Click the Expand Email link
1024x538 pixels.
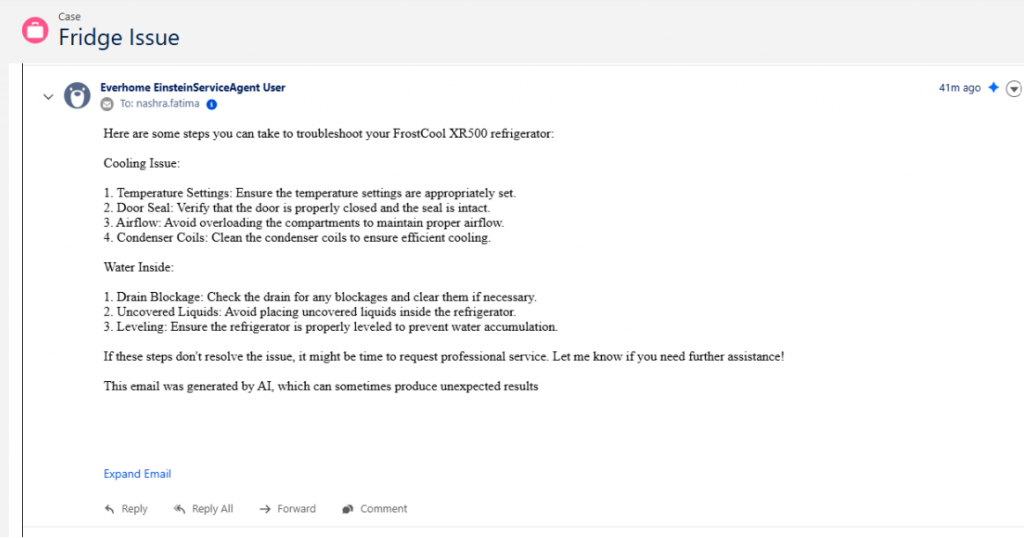[137, 474]
